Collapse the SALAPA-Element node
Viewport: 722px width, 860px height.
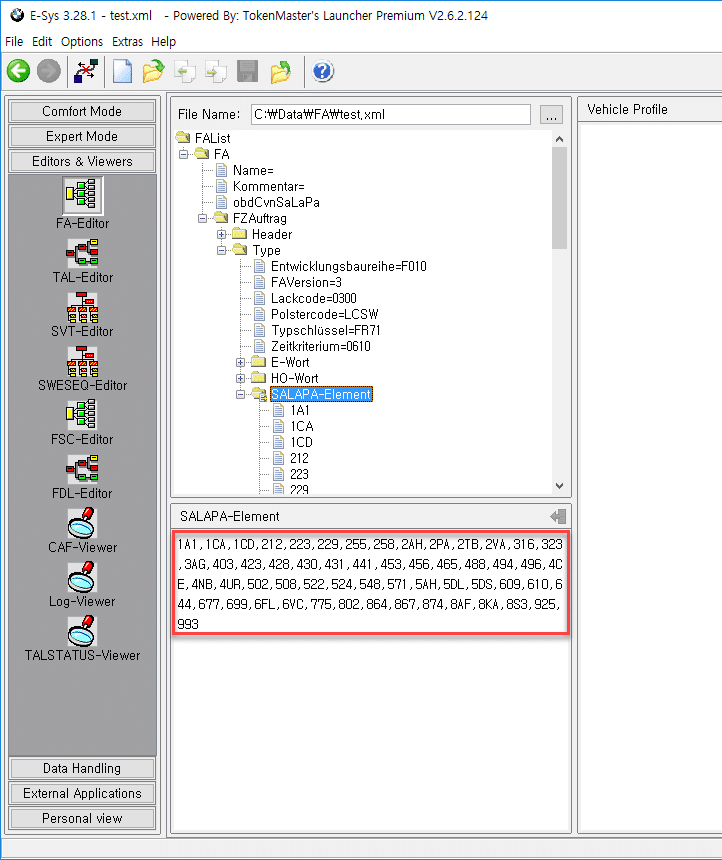(240, 394)
